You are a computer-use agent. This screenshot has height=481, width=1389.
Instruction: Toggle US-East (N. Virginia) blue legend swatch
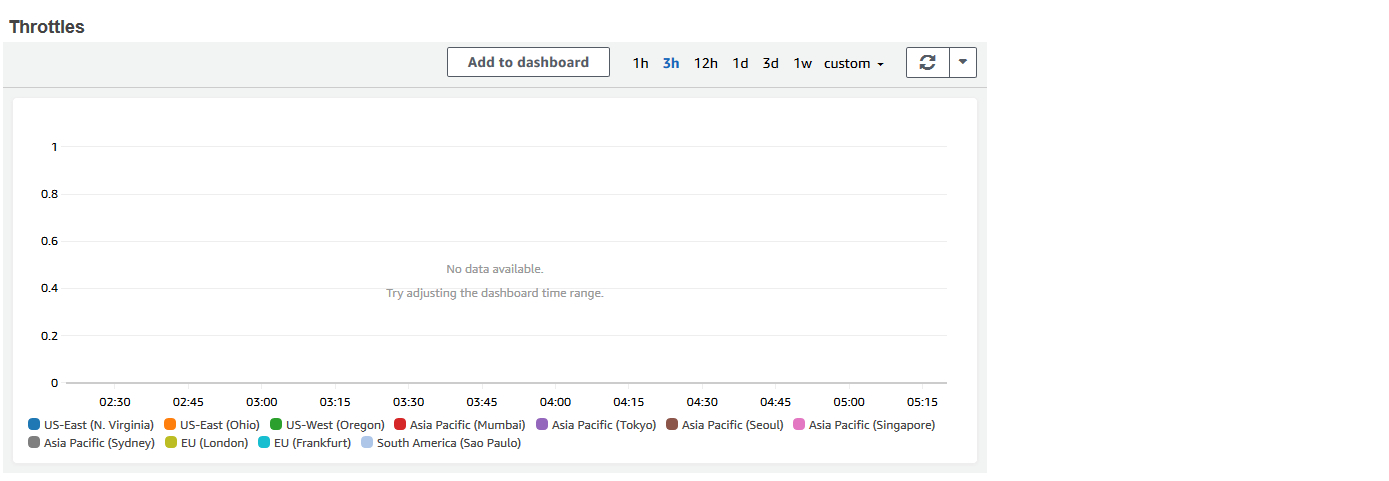[x=34, y=425]
